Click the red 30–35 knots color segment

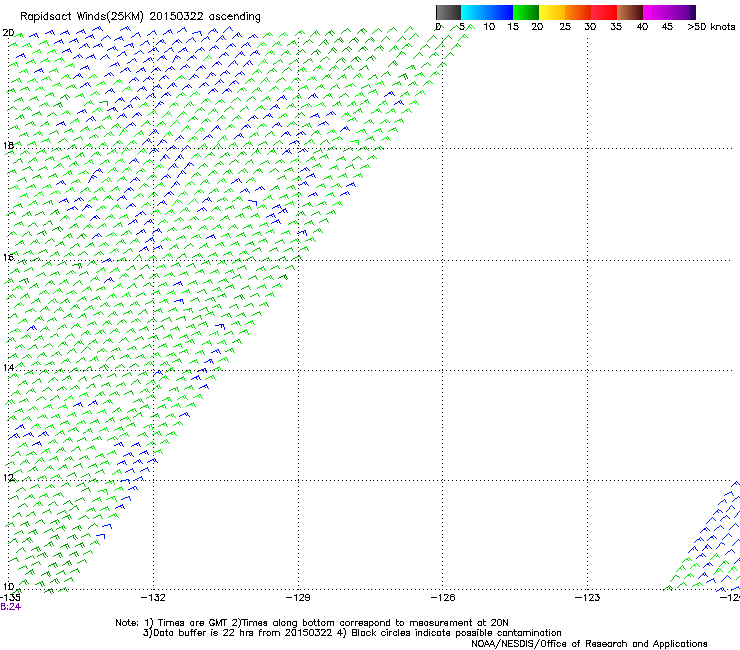(604, 12)
